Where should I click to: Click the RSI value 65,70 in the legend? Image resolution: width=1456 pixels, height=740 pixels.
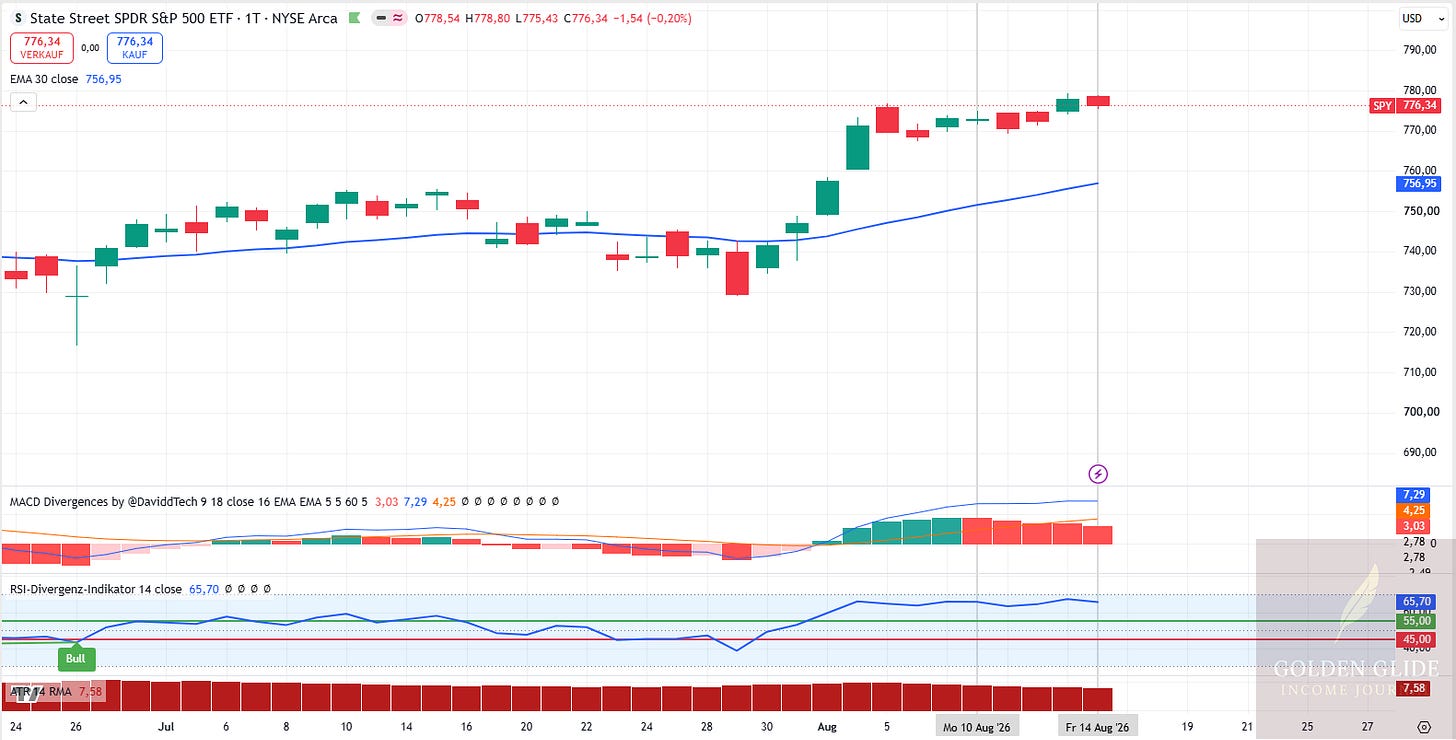point(202,589)
